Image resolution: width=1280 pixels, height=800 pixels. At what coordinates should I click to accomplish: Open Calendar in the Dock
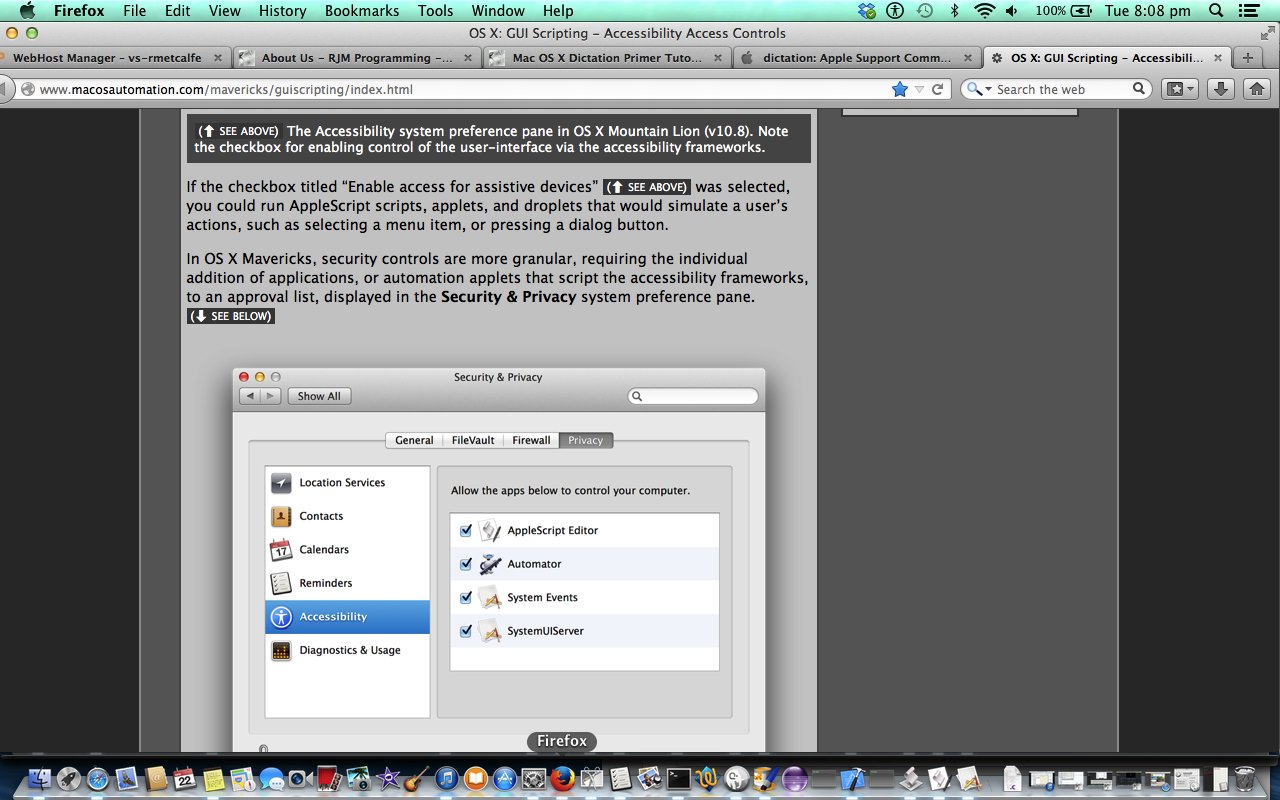[184, 779]
